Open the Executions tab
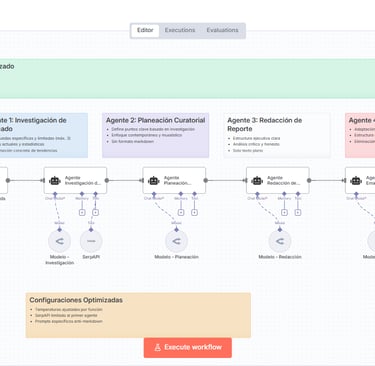This screenshot has width=375, height=366. point(180,30)
